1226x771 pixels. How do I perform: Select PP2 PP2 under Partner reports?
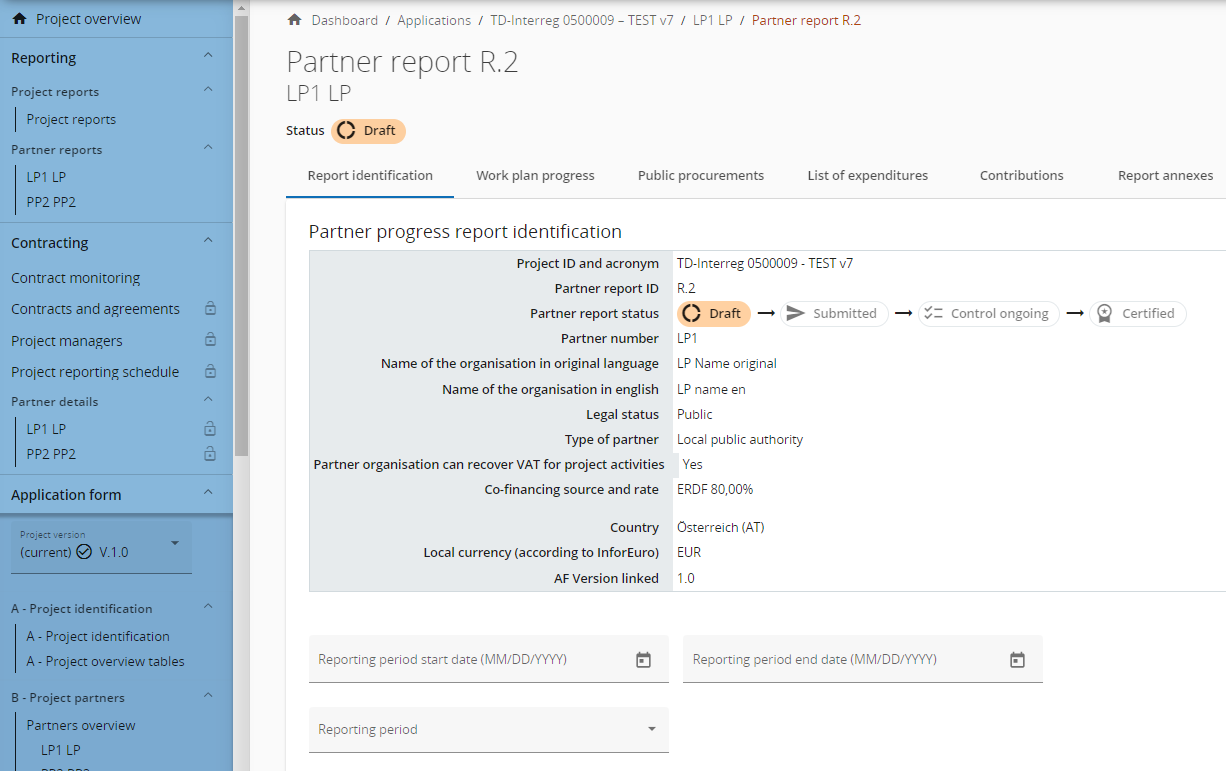coord(51,202)
